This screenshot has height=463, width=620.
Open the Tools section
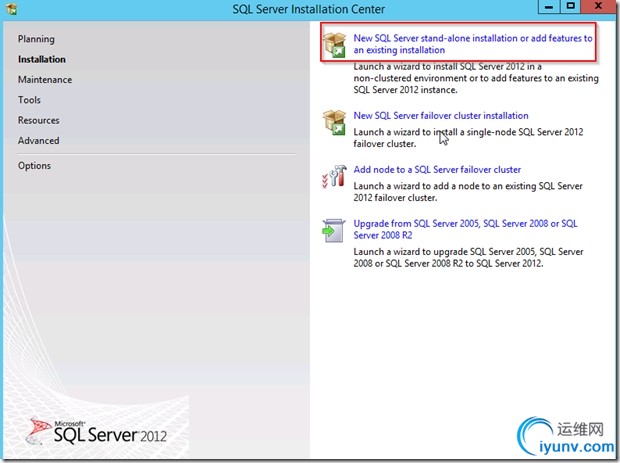[29, 100]
